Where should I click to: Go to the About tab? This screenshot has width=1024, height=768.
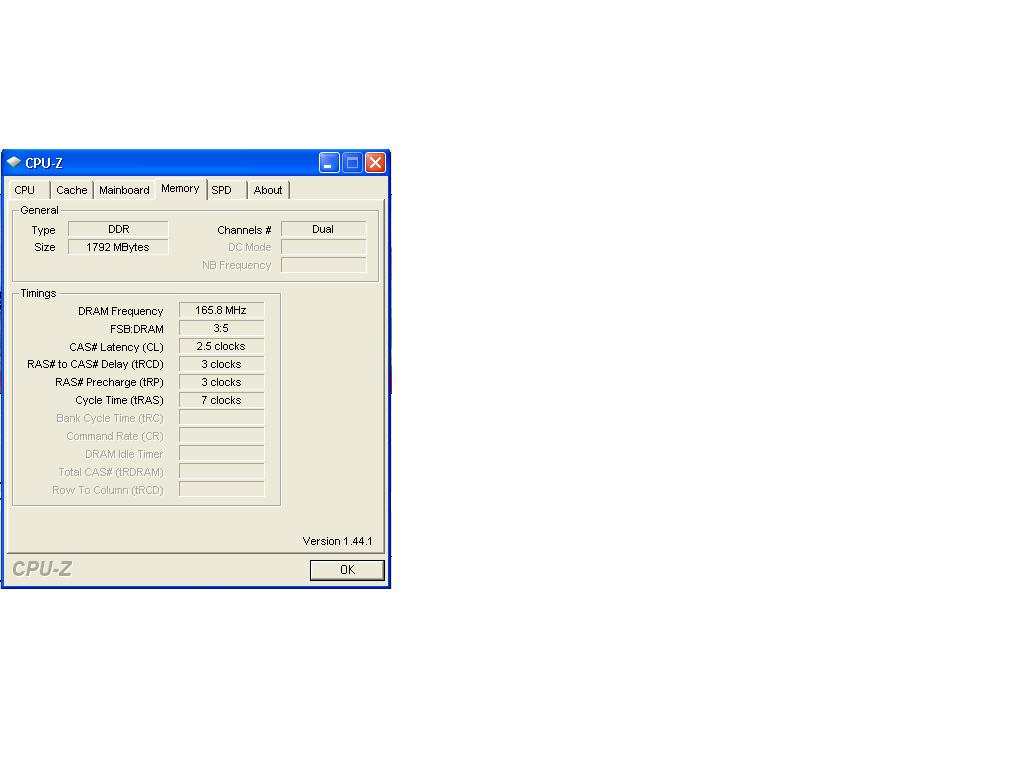pyautogui.click(x=268, y=190)
